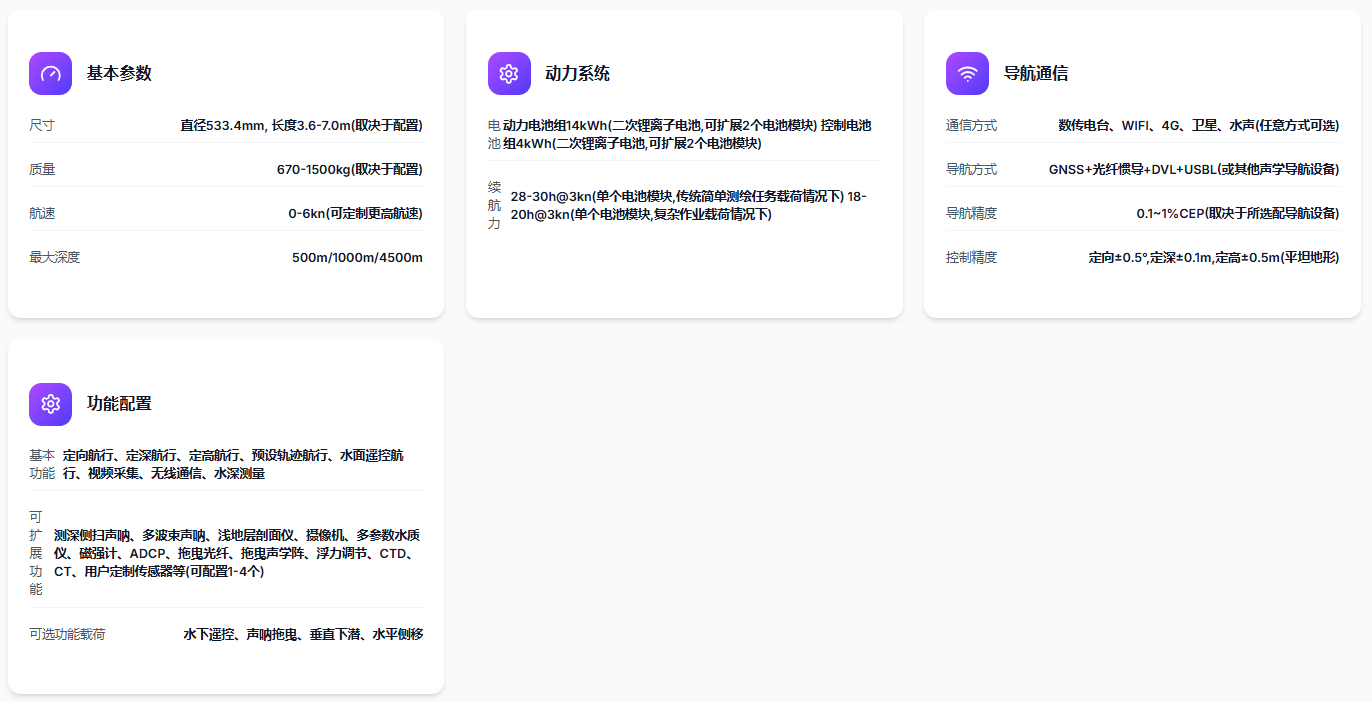Select the 导航通信 card heading
Screen dimensions: 1372x702
click(1035, 73)
